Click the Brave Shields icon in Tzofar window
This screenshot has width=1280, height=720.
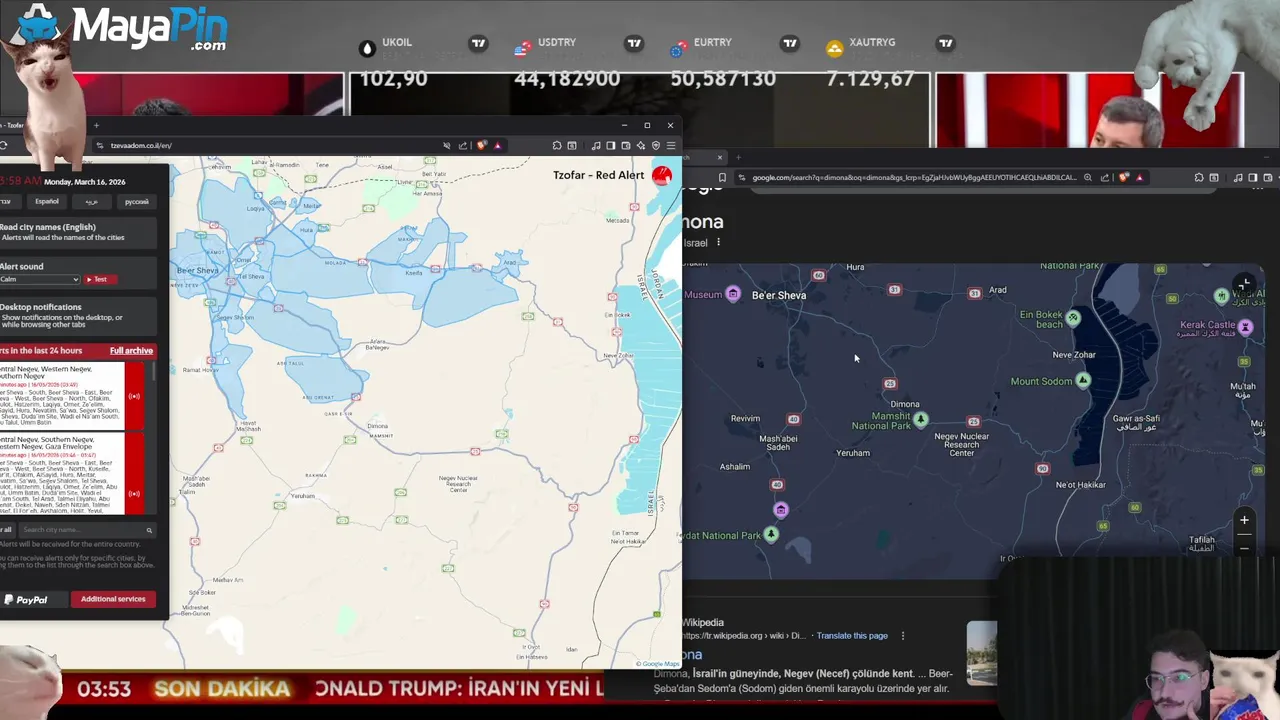(x=482, y=145)
